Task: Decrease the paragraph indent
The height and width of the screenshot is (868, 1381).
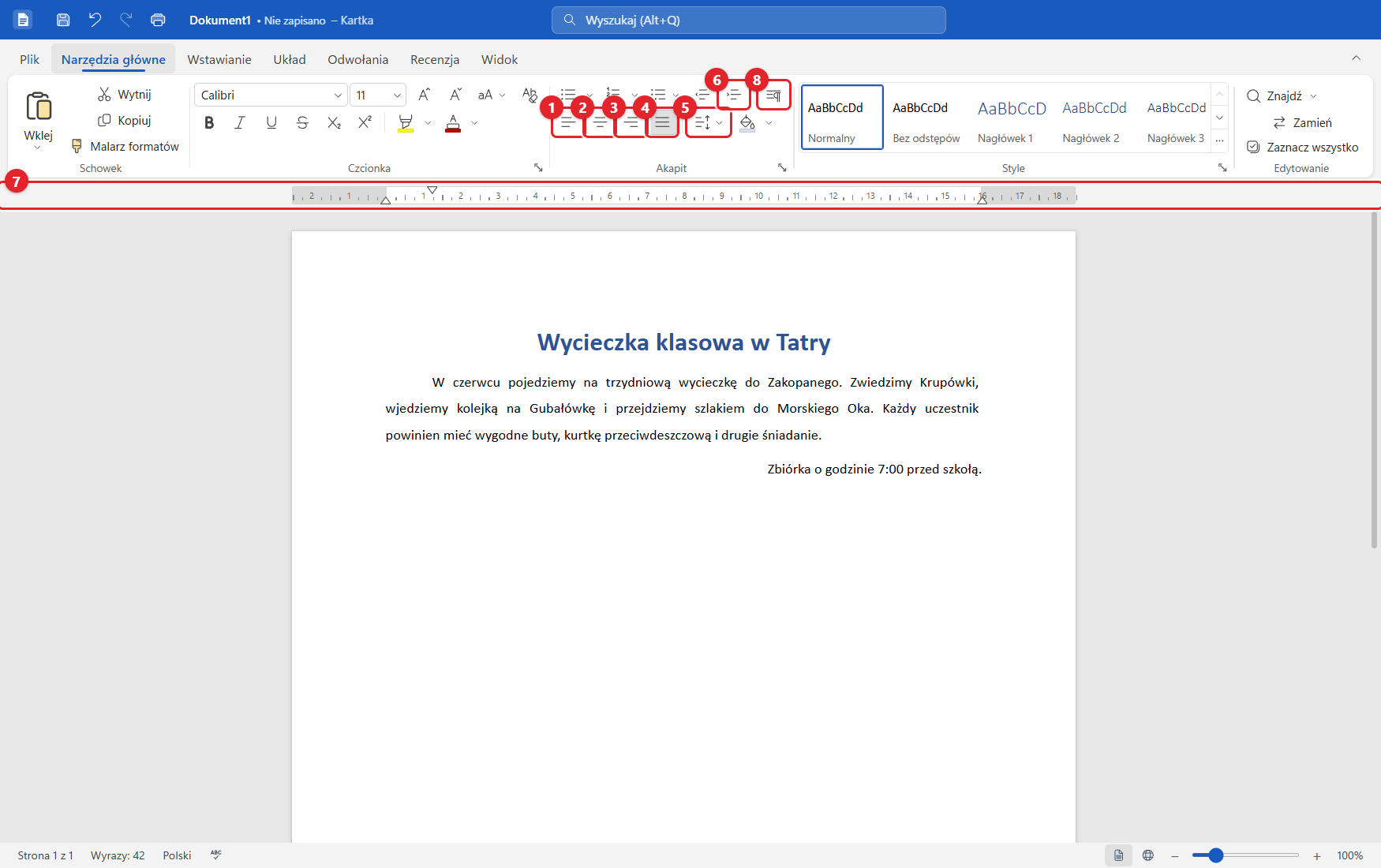Action: tap(703, 95)
